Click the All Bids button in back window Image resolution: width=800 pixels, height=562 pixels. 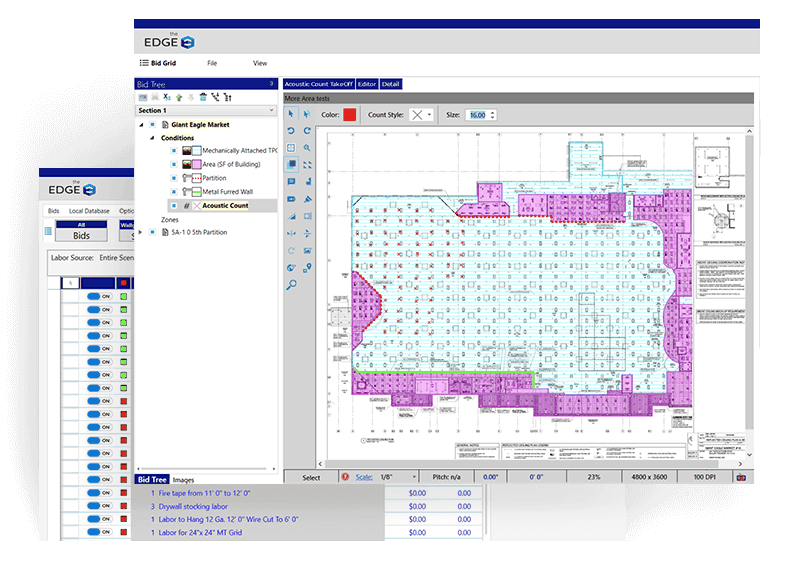tap(81, 231)
